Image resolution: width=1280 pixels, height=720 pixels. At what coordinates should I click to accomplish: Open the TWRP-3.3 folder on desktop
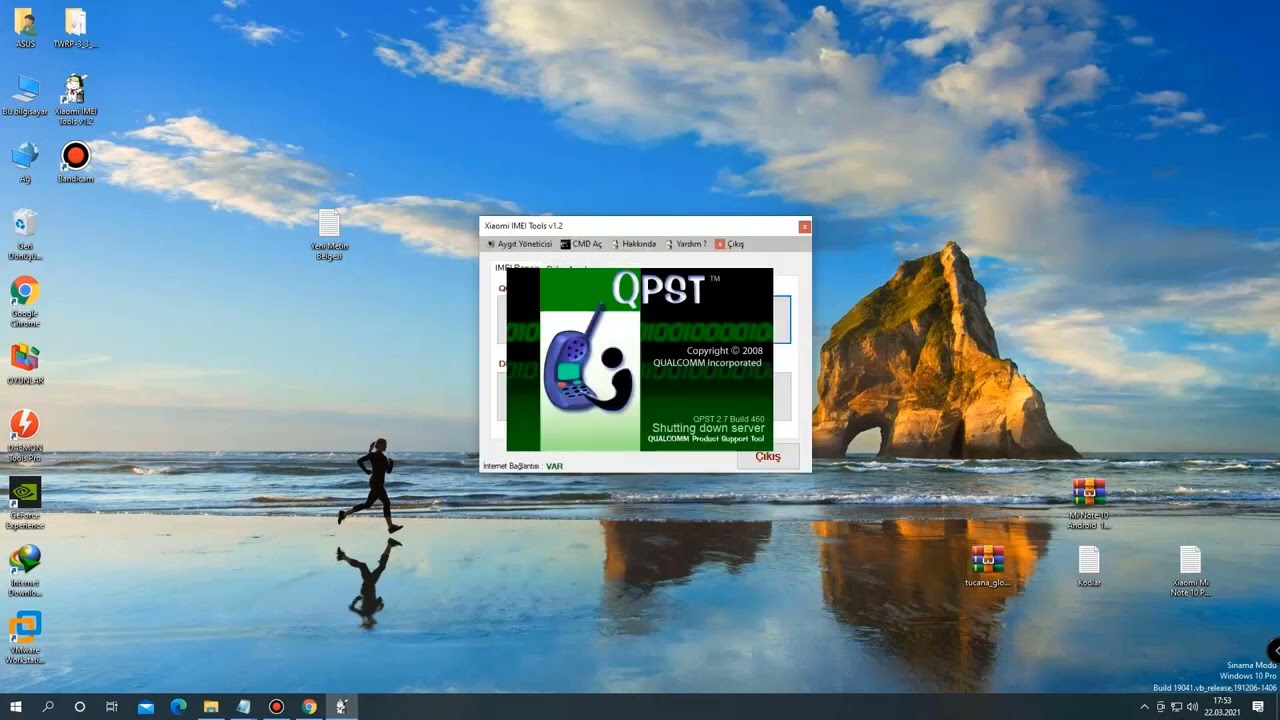click(x=75, y=28)
